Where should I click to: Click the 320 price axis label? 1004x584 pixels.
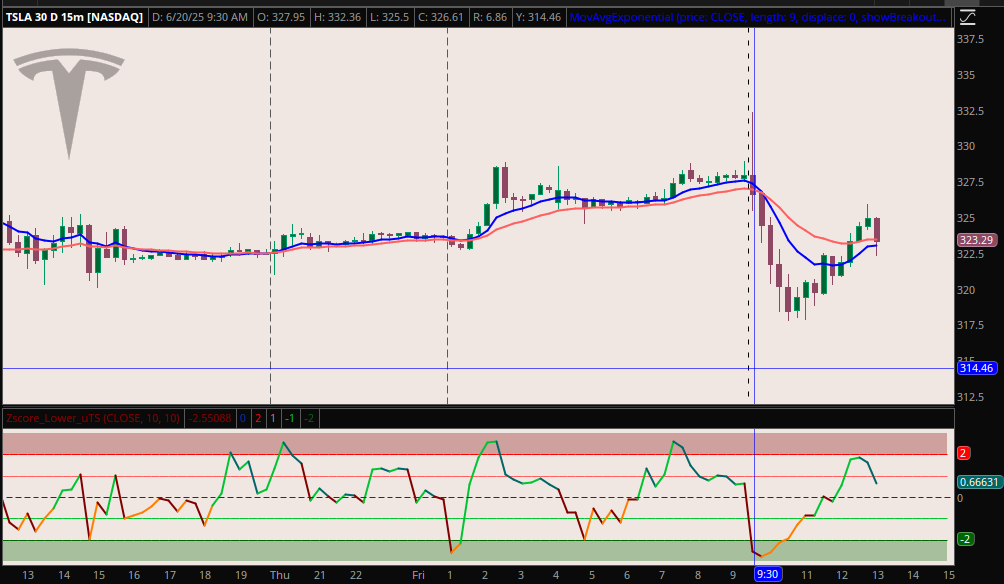966,289
